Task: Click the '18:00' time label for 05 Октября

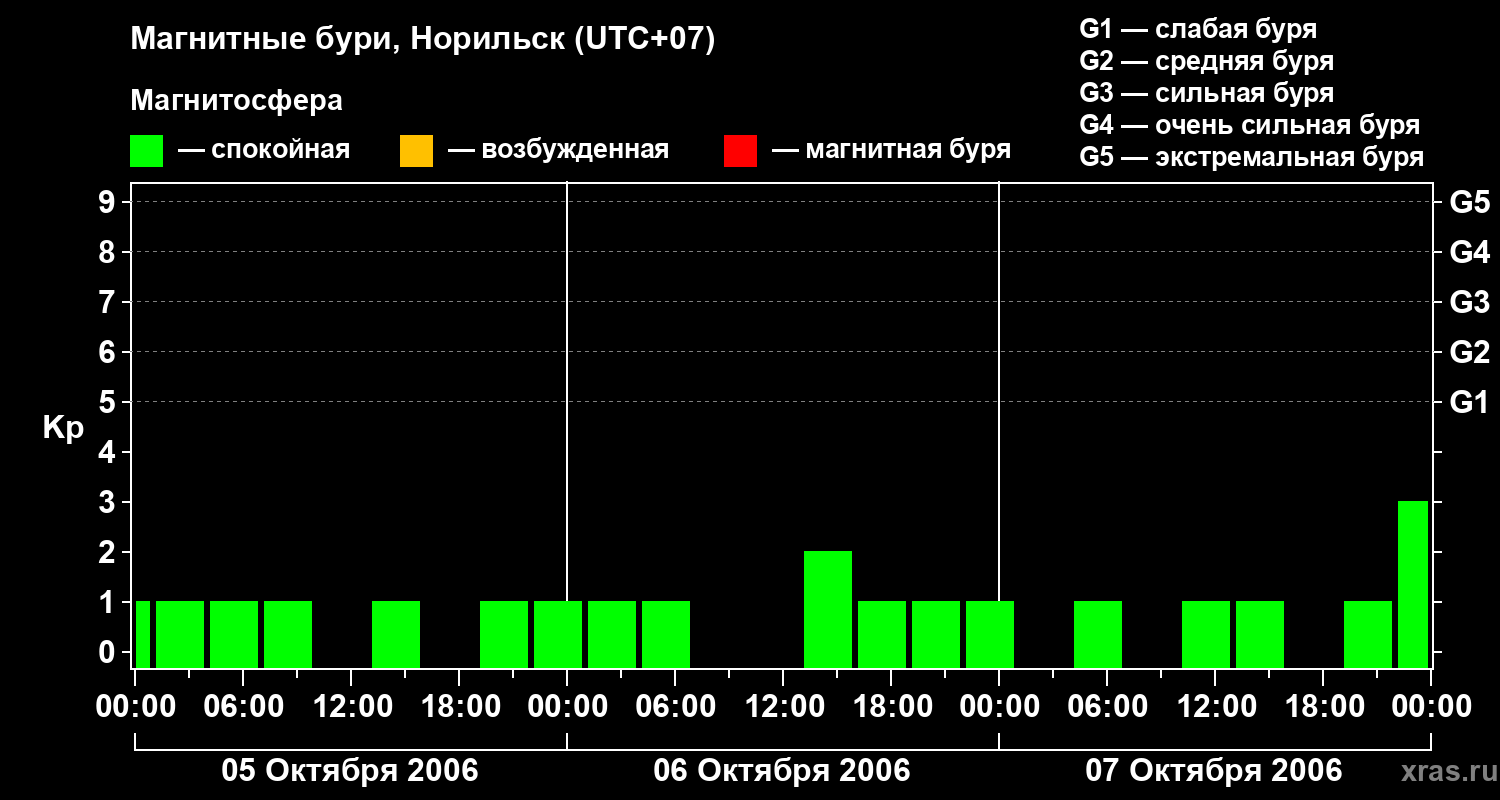Action: [459, 707]
